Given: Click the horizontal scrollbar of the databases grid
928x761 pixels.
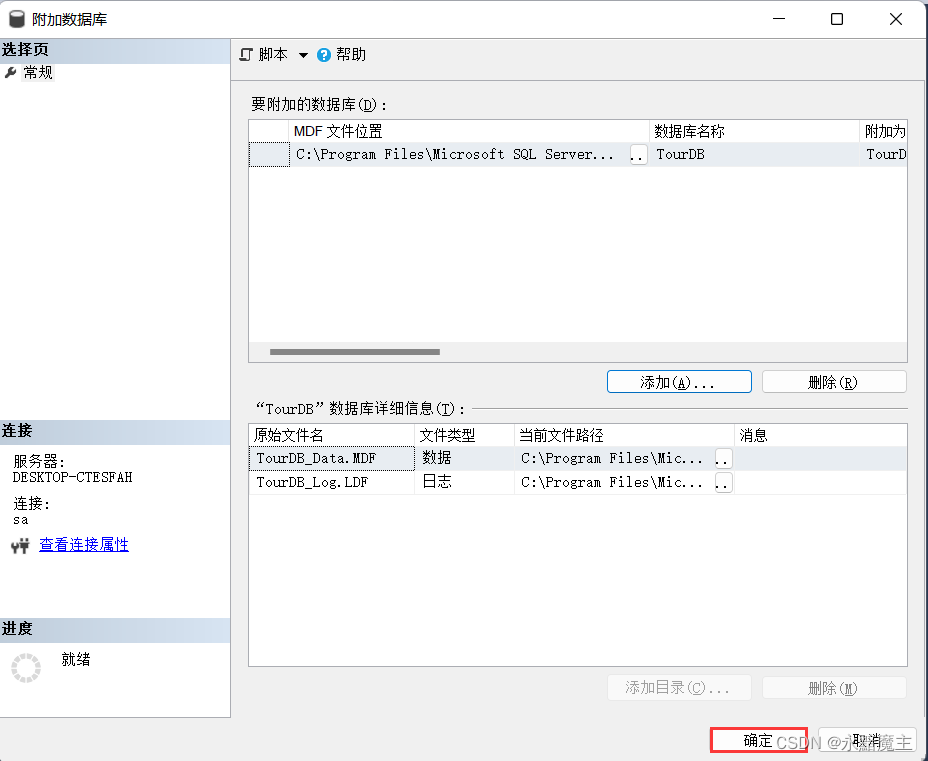Looking at the screenshot, I should click(355, 352).
